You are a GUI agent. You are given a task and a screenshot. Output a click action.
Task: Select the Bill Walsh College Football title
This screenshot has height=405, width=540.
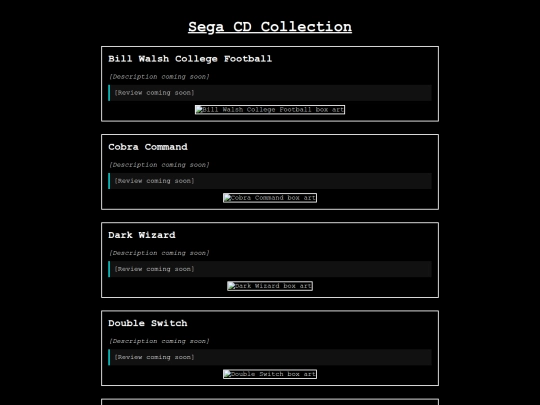tap(190, 59)
